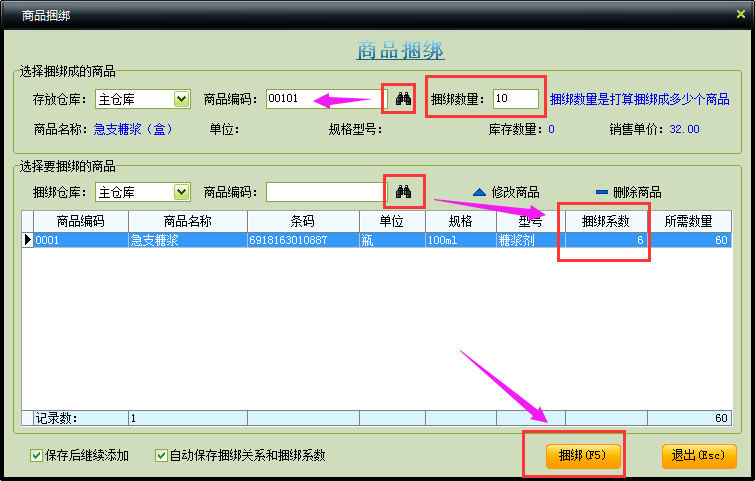
Task: Click the 销售单价 value 32.00
Action: [684, 129]
